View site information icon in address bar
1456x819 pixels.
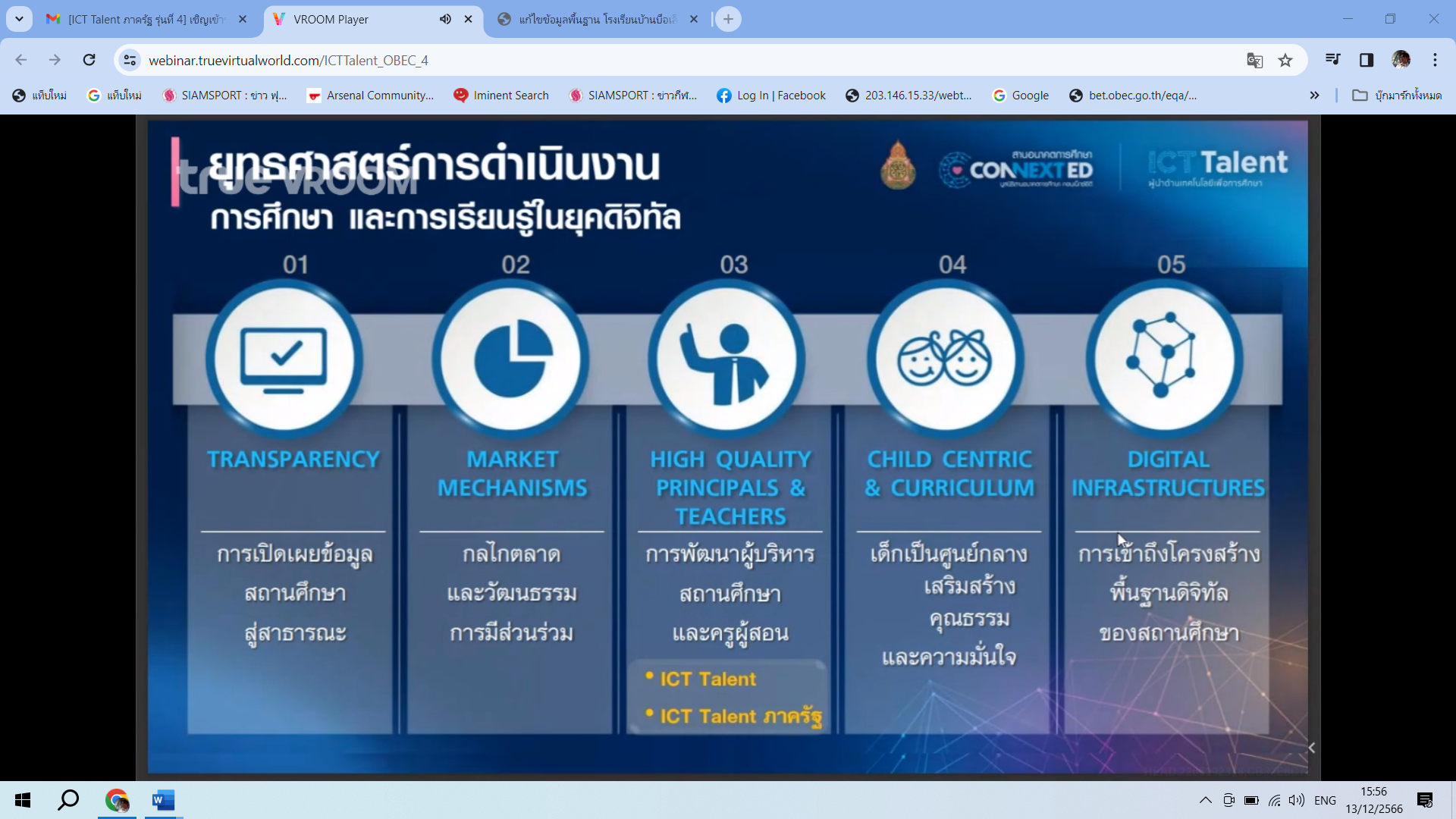coord(130,60)
